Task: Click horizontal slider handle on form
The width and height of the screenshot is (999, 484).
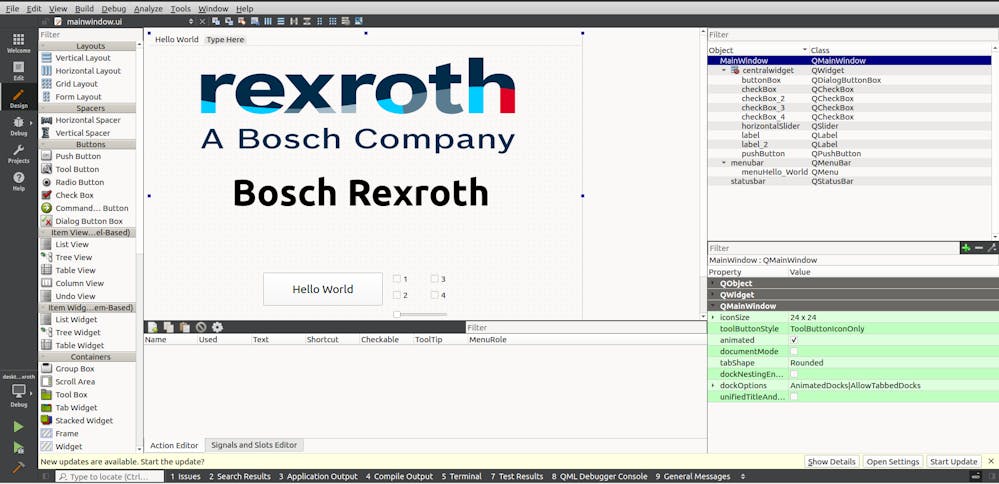Action: [397, 314]
